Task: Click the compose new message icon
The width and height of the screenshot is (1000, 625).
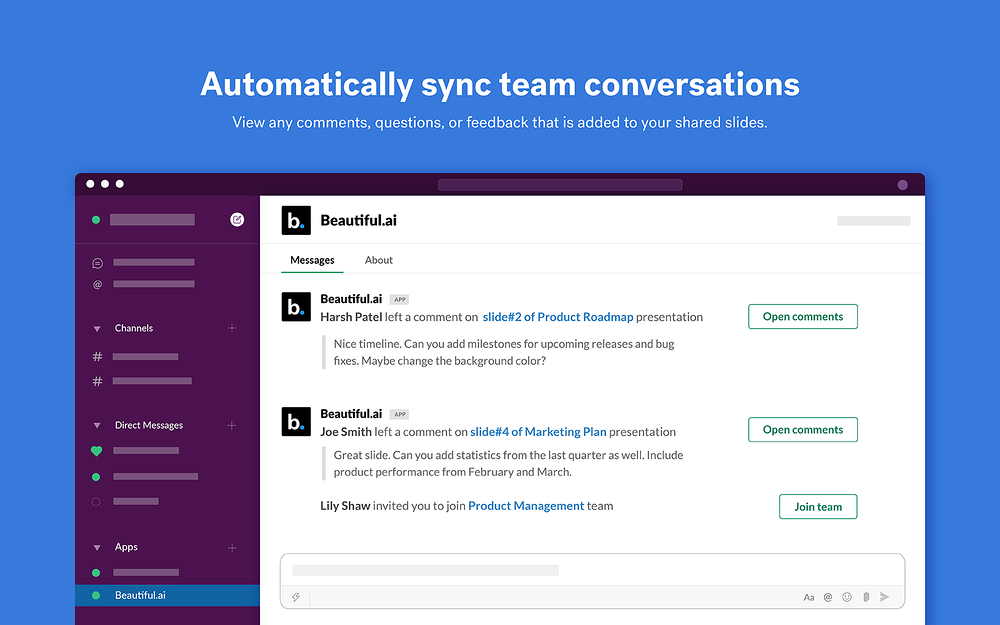Action: click(237, 219)
